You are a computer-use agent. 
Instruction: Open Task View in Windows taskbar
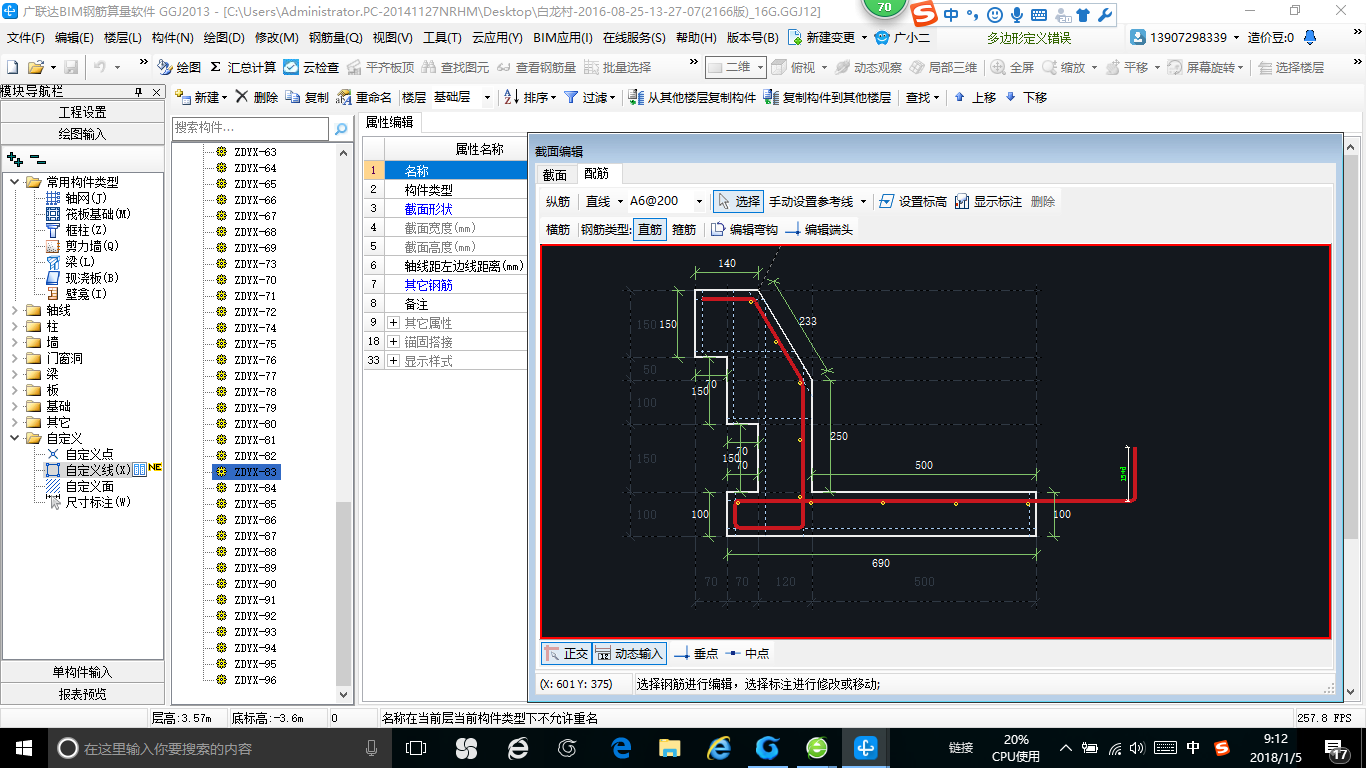click(x=415, y=747)
